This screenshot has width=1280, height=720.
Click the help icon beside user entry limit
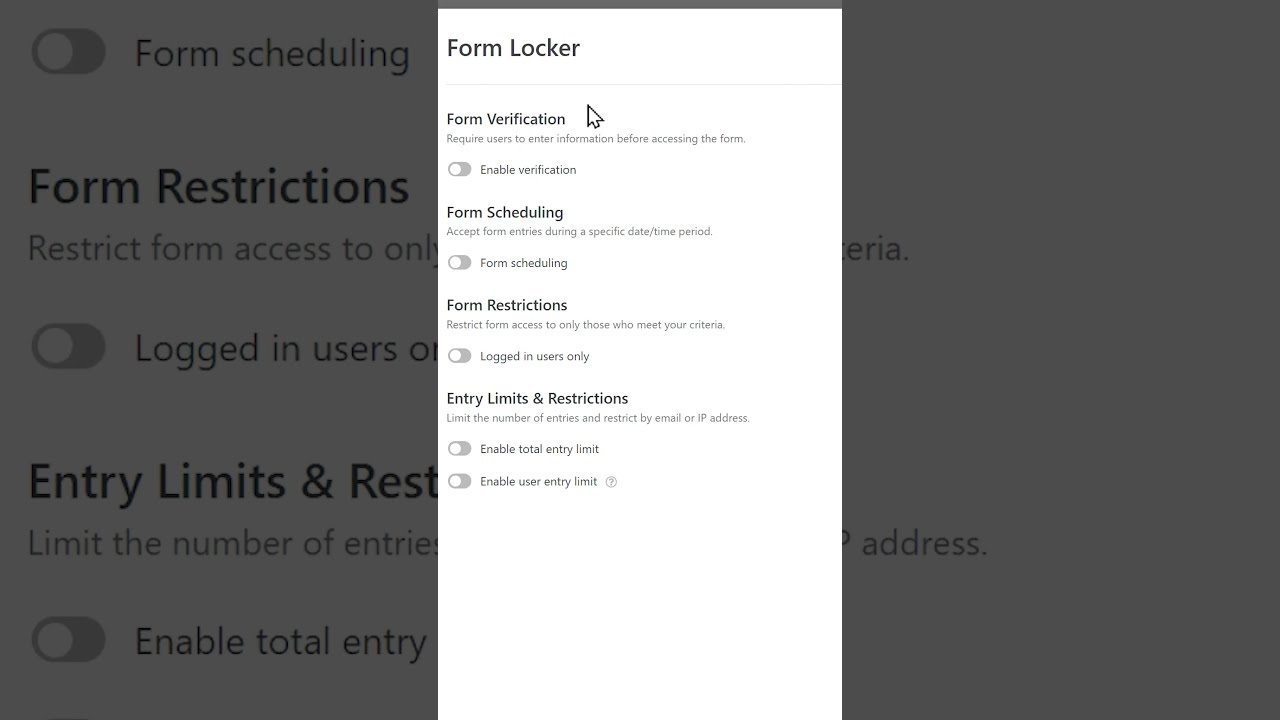click(611, 482)
